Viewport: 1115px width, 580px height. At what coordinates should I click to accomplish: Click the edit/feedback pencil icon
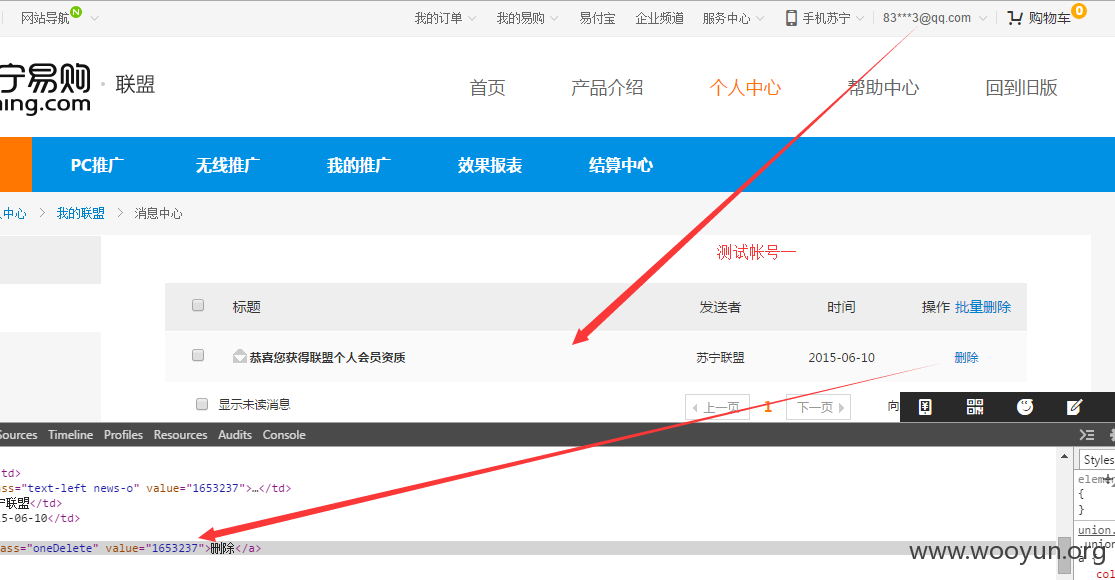(x=1074, y=407)
